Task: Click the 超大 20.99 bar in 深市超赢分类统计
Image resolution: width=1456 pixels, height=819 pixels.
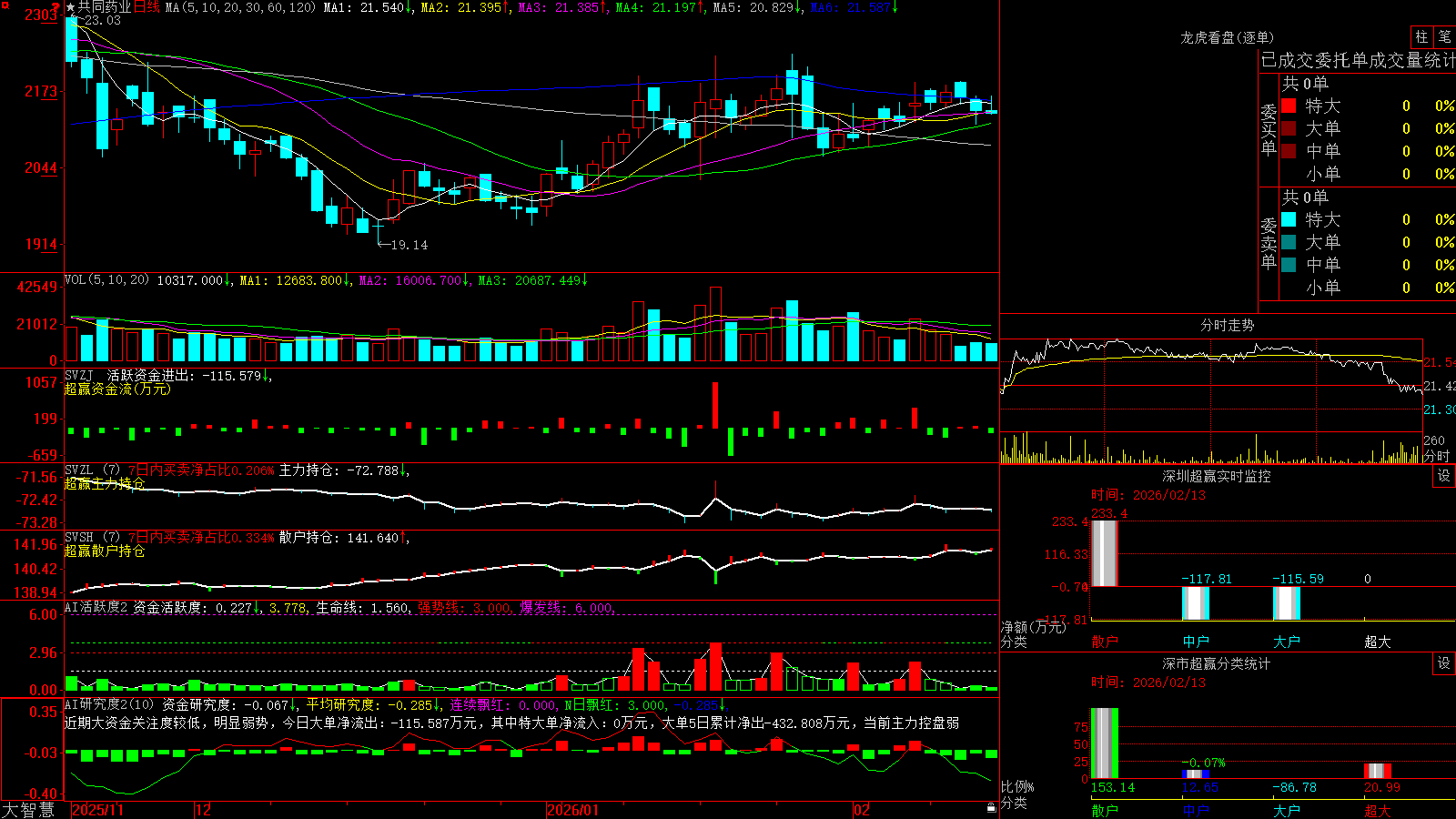Action: (1378, 771)
